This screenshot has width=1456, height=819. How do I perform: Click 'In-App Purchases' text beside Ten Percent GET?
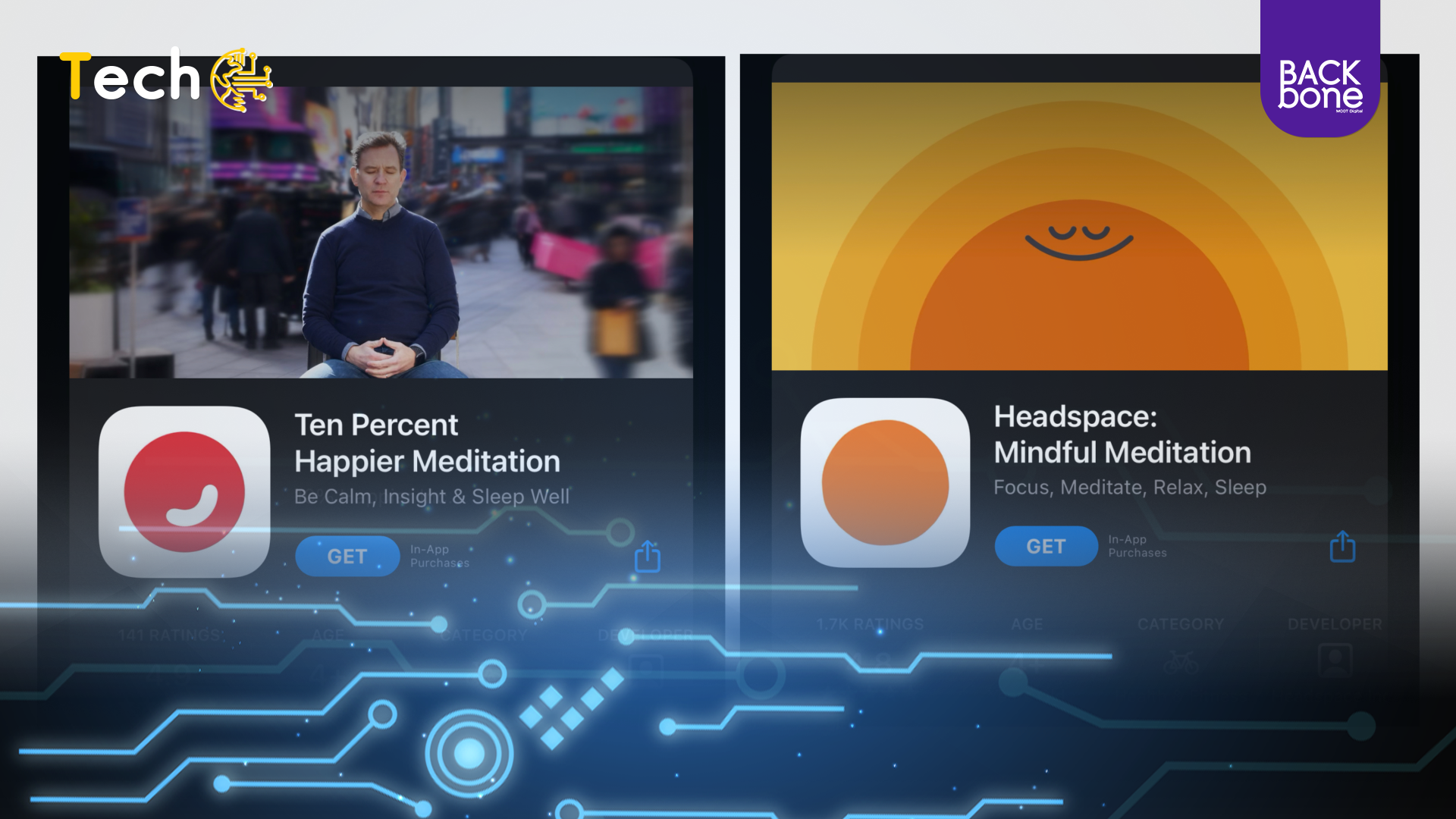[x=440, y=556]
